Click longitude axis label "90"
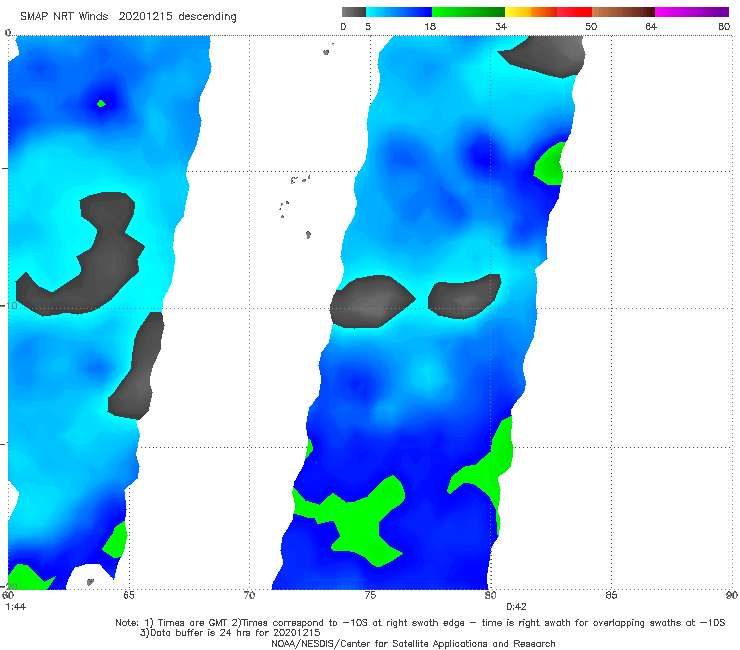 (732, 595)
